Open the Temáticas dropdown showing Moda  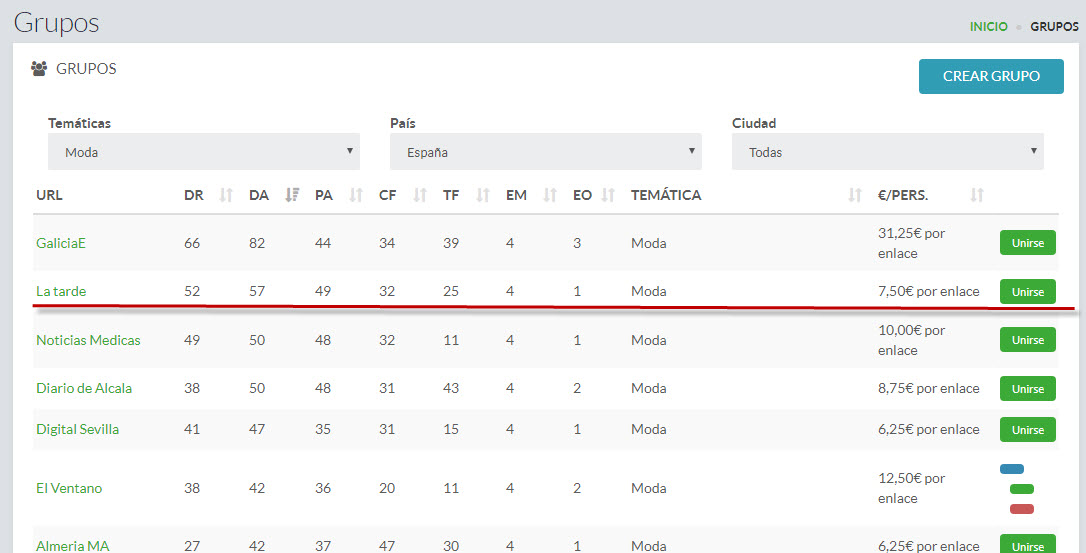[204, 152]
